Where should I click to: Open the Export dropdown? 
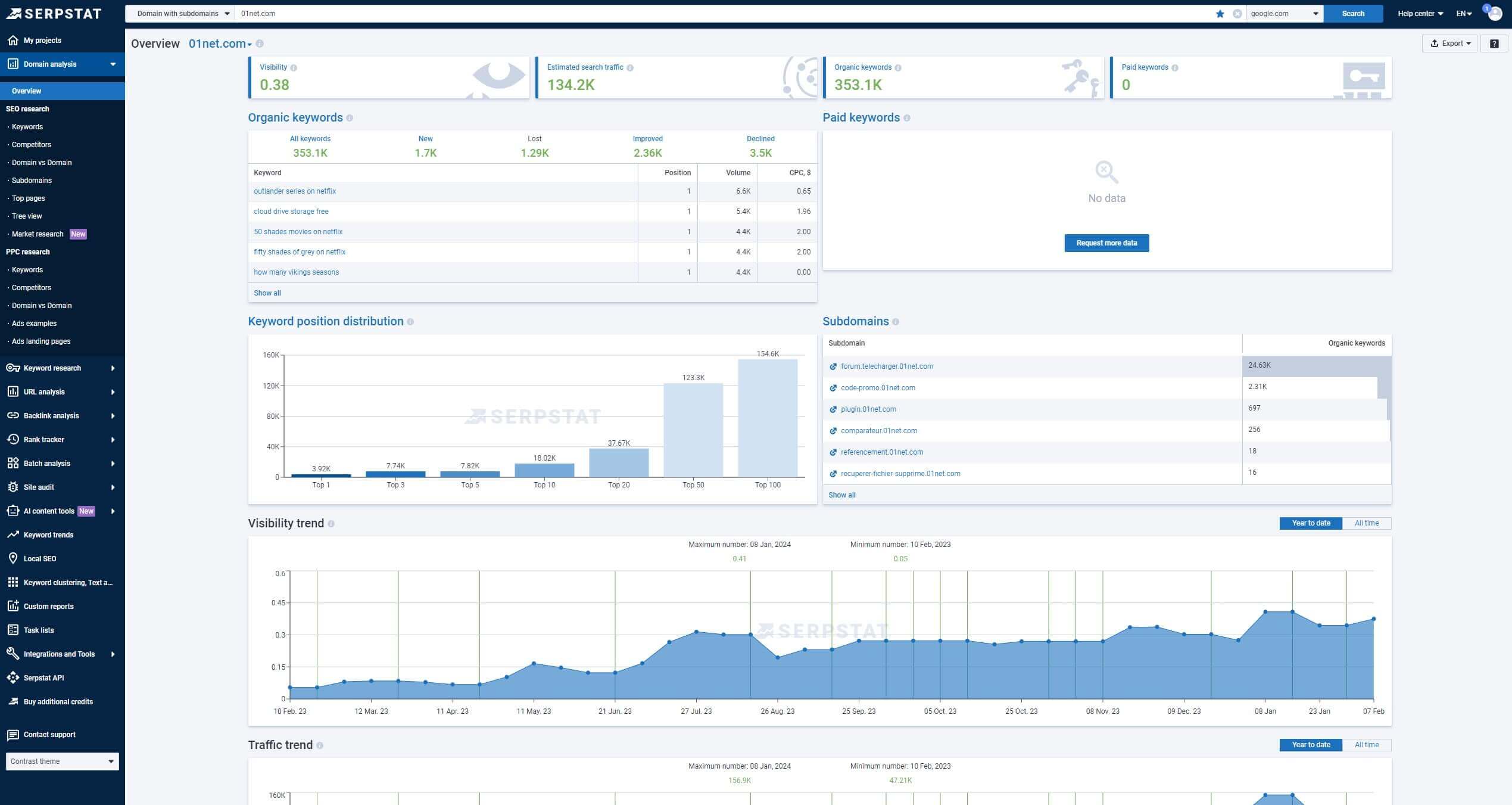(1449, 43)
